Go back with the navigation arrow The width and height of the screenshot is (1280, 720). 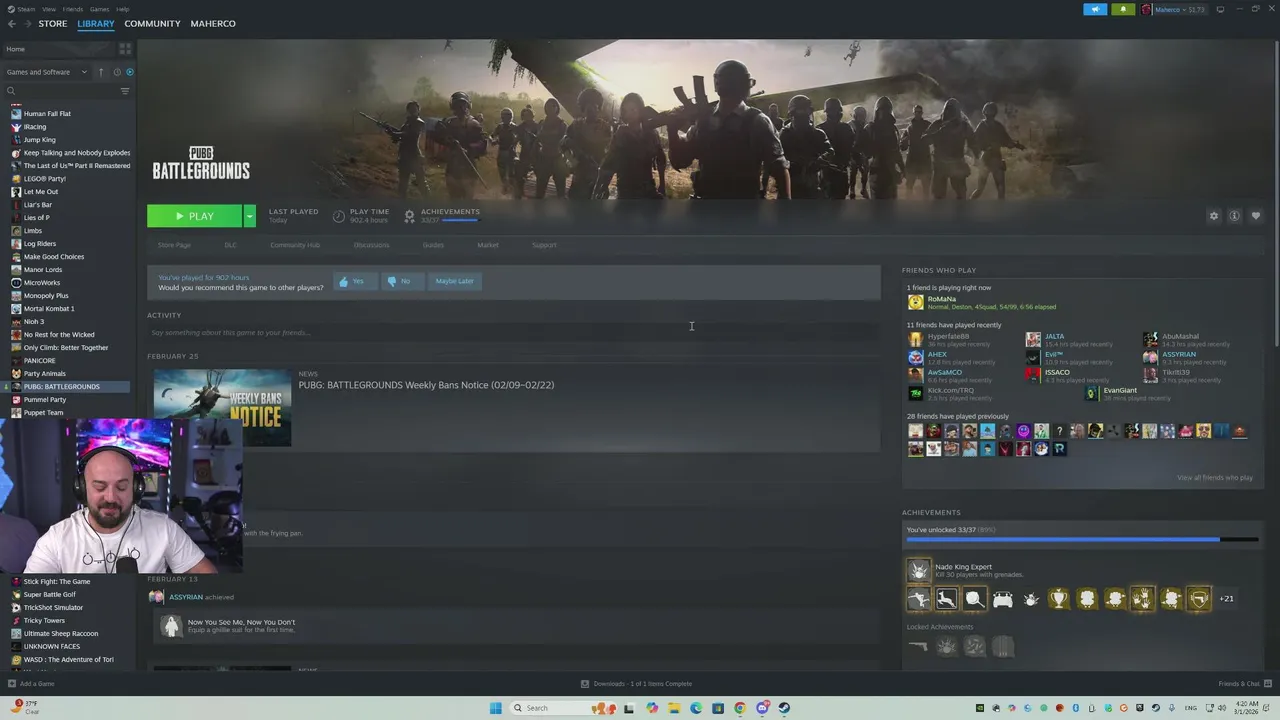[x=12, y=23]
